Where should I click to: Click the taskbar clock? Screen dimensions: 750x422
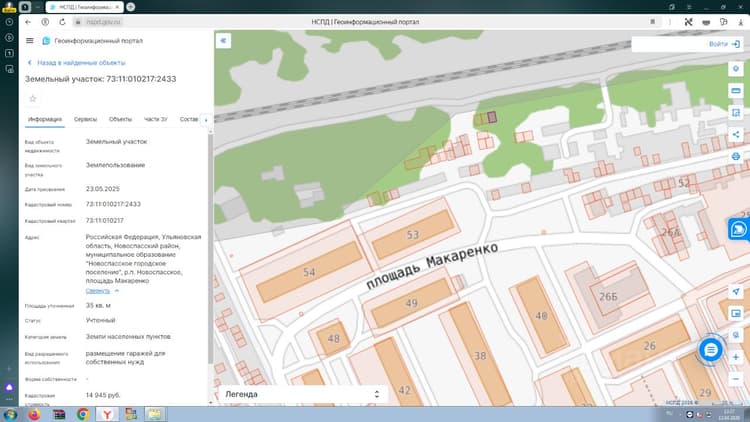click(729, 414)
